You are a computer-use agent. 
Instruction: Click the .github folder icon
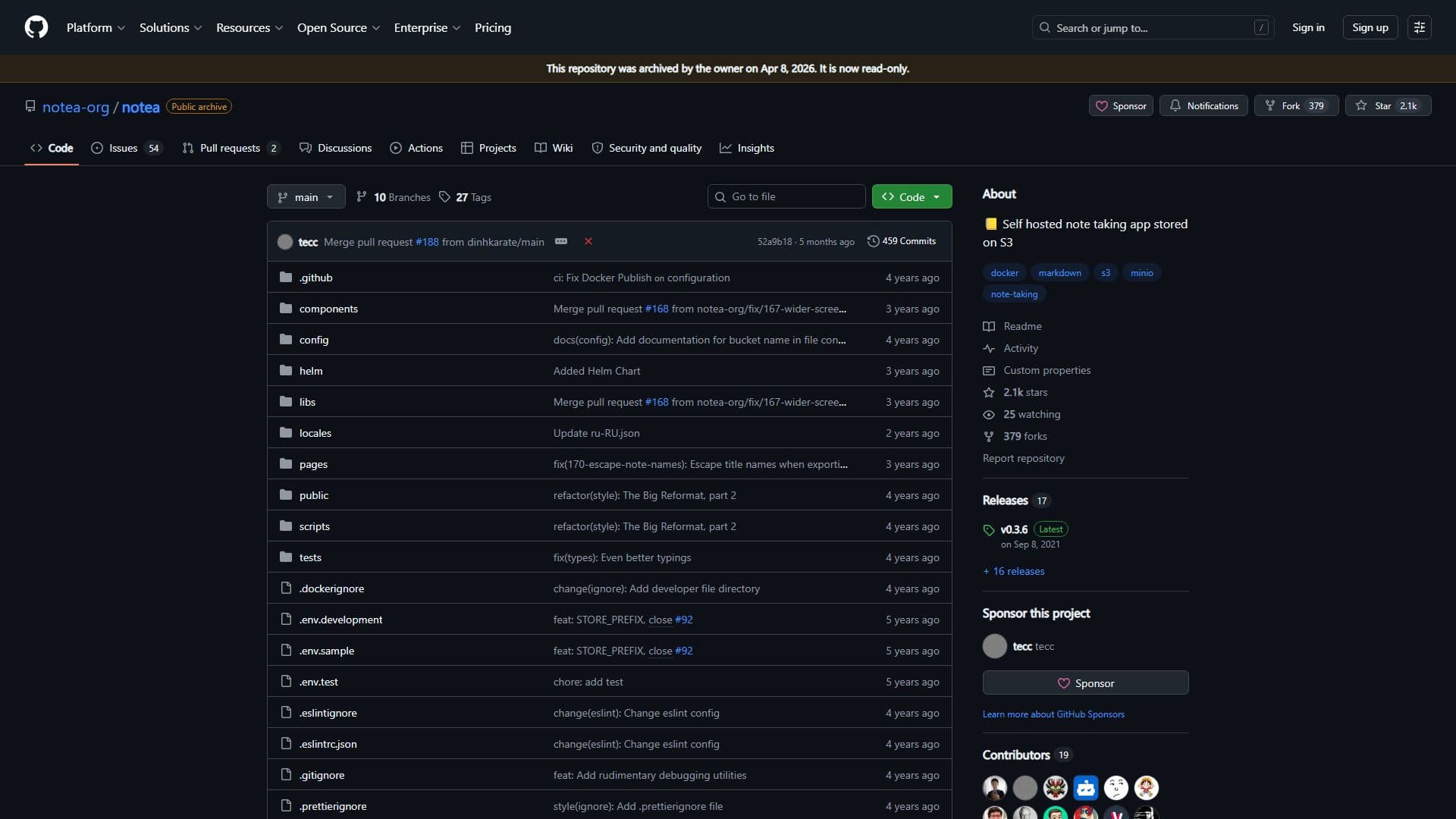pos(286,278)
